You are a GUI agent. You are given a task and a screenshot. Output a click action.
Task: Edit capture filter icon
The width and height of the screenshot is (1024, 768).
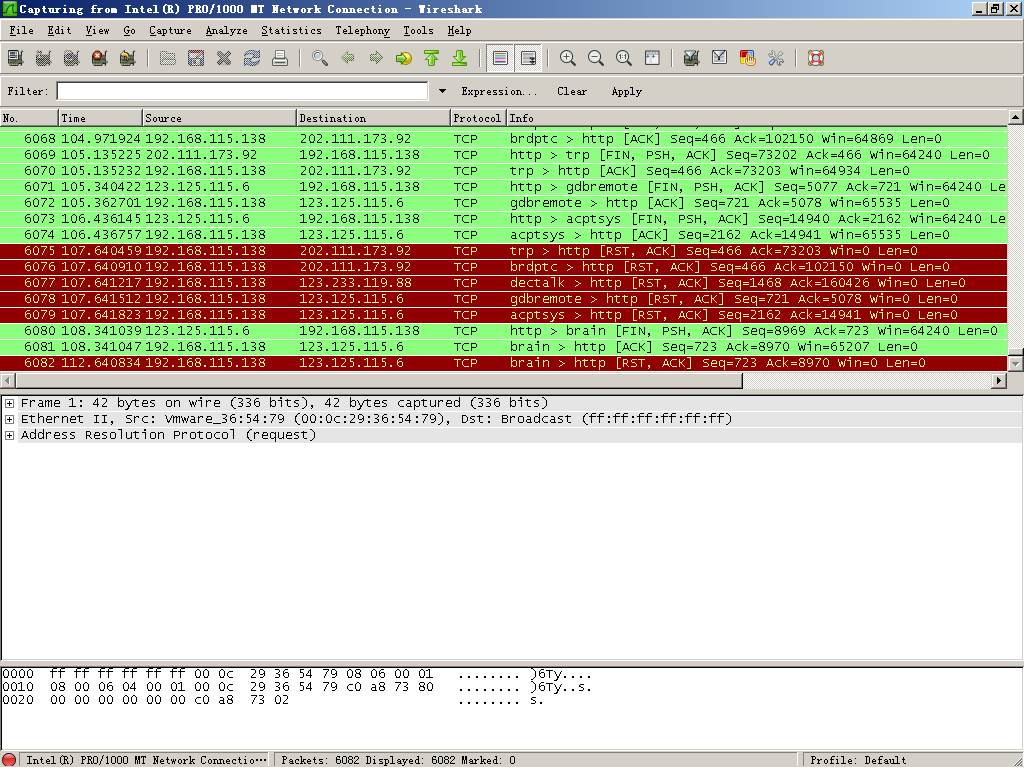692,58
